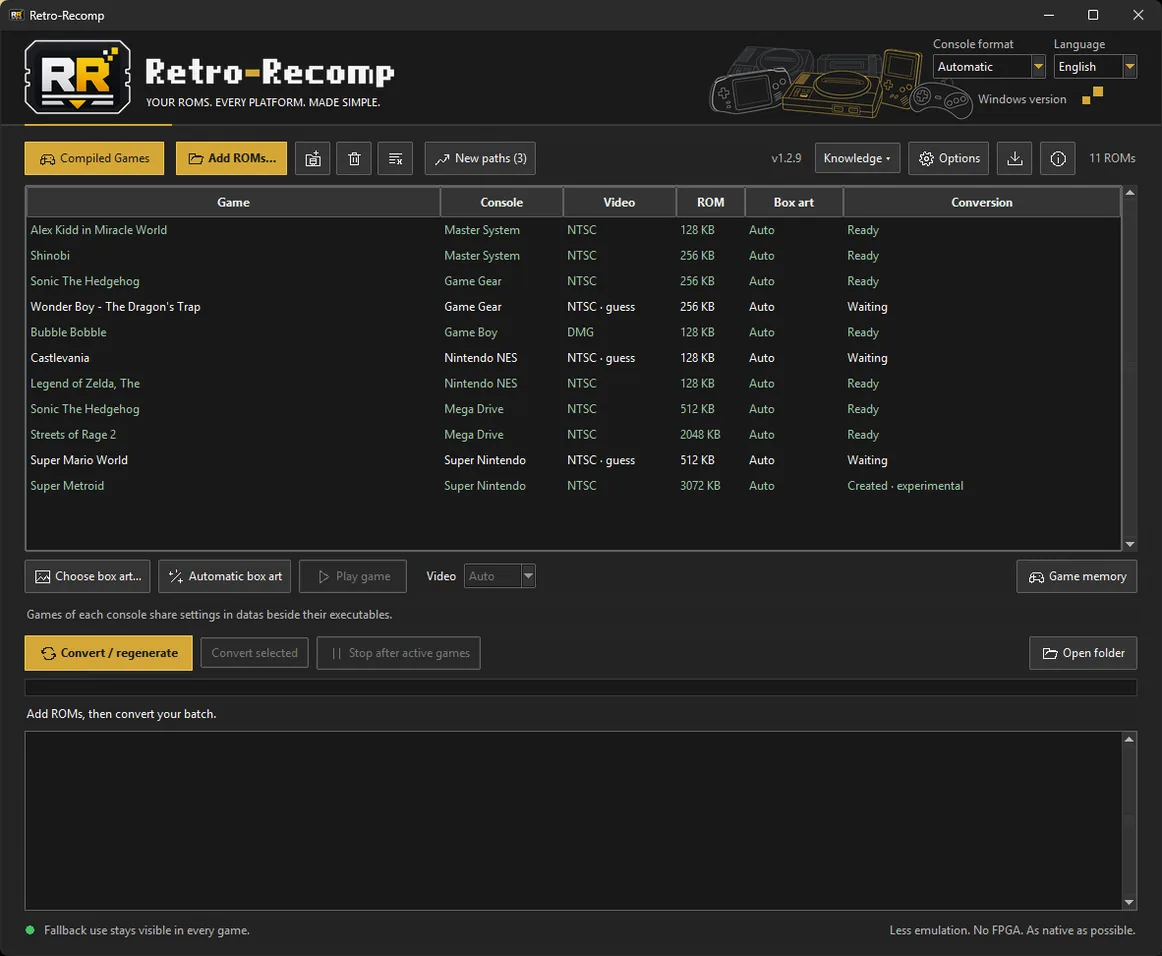
Task: Select the Bubble Bobble game row
Action: (x=573, y=332)
